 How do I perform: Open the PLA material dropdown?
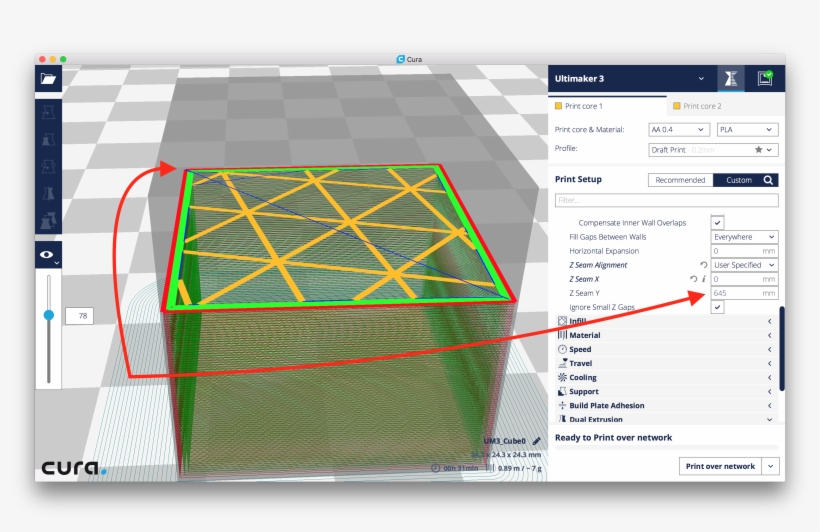coord(747,129)
